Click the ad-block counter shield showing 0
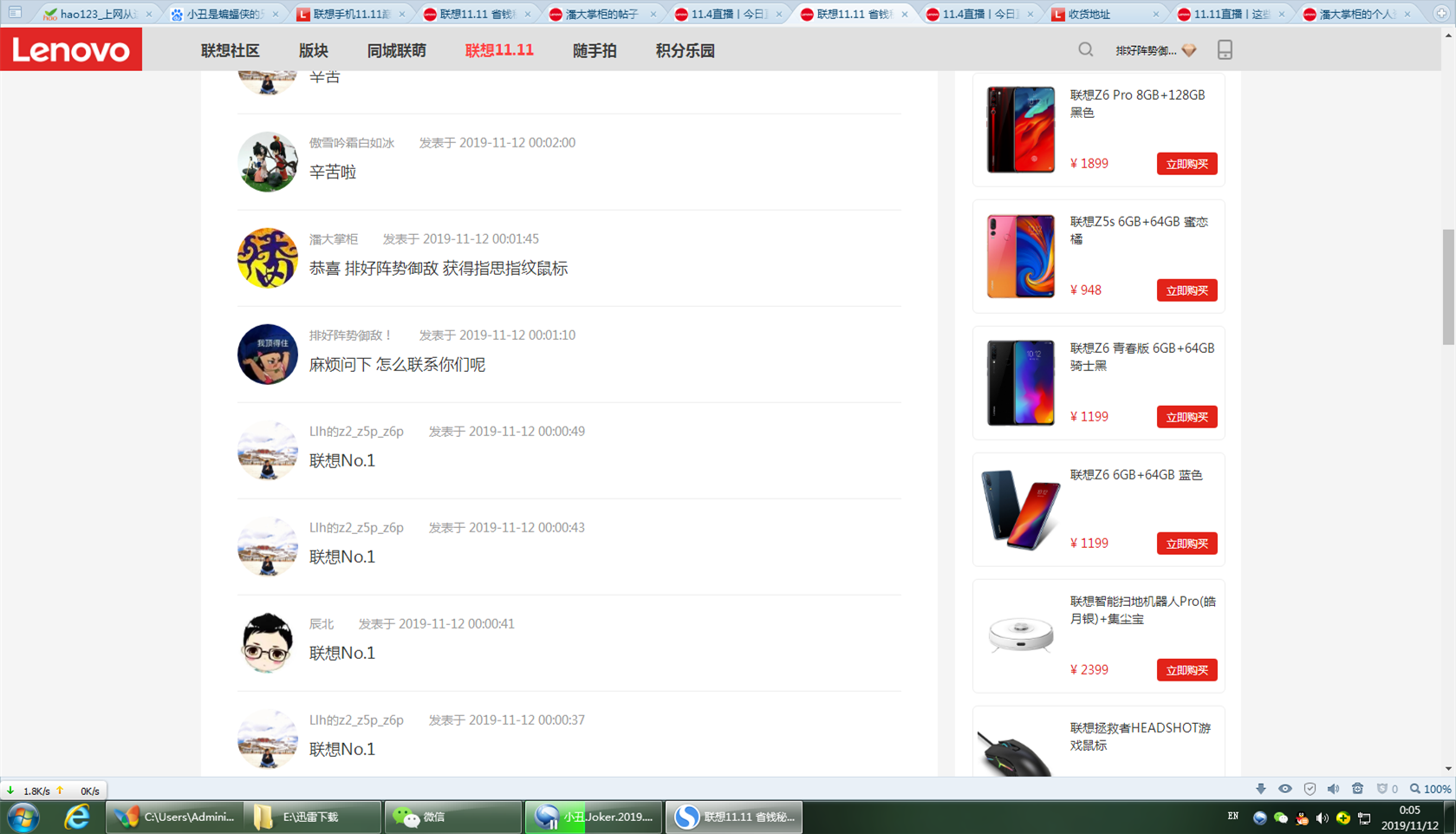 1387,789
